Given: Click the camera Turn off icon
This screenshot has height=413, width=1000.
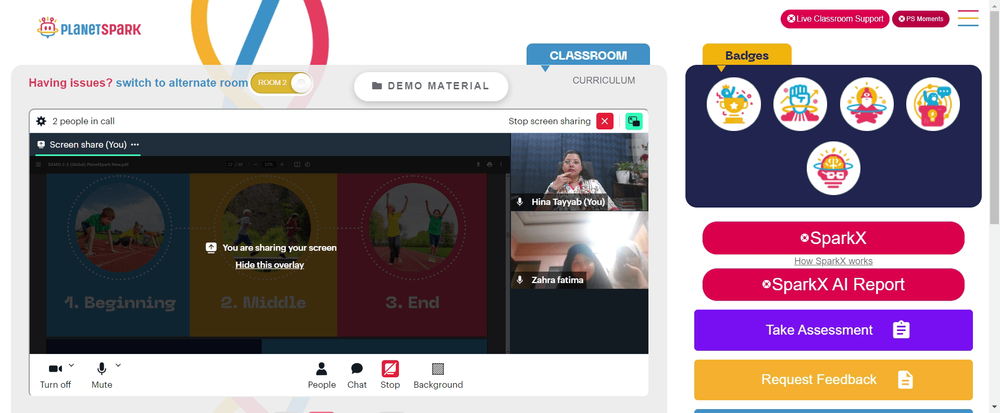Looking at the screenshot, I should [55, 368].
